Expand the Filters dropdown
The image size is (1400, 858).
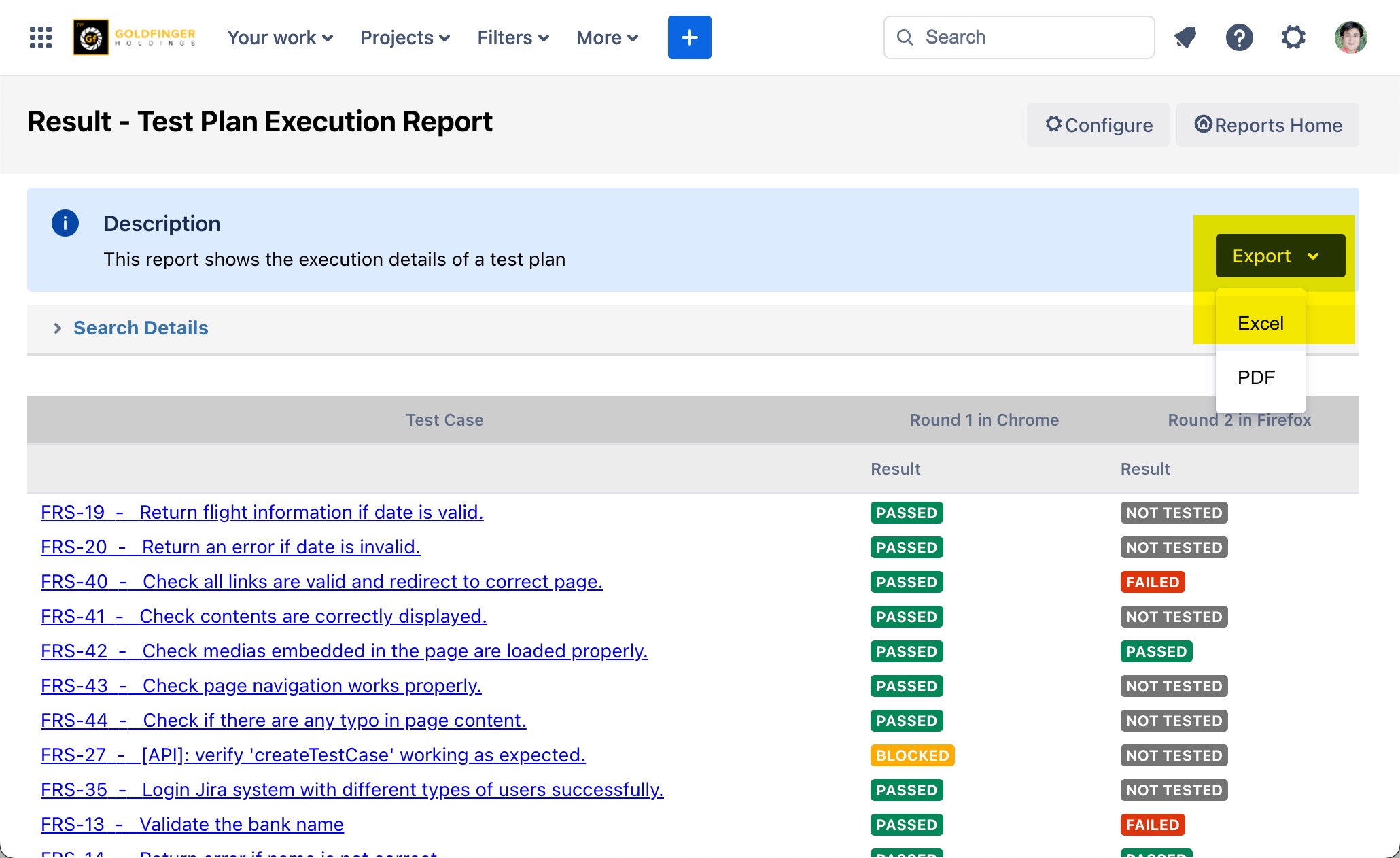point(512,37)
